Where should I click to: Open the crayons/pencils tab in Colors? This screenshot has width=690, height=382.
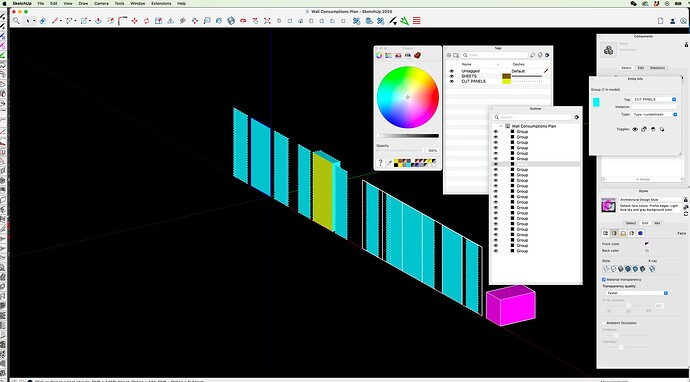tap(408, 55)
